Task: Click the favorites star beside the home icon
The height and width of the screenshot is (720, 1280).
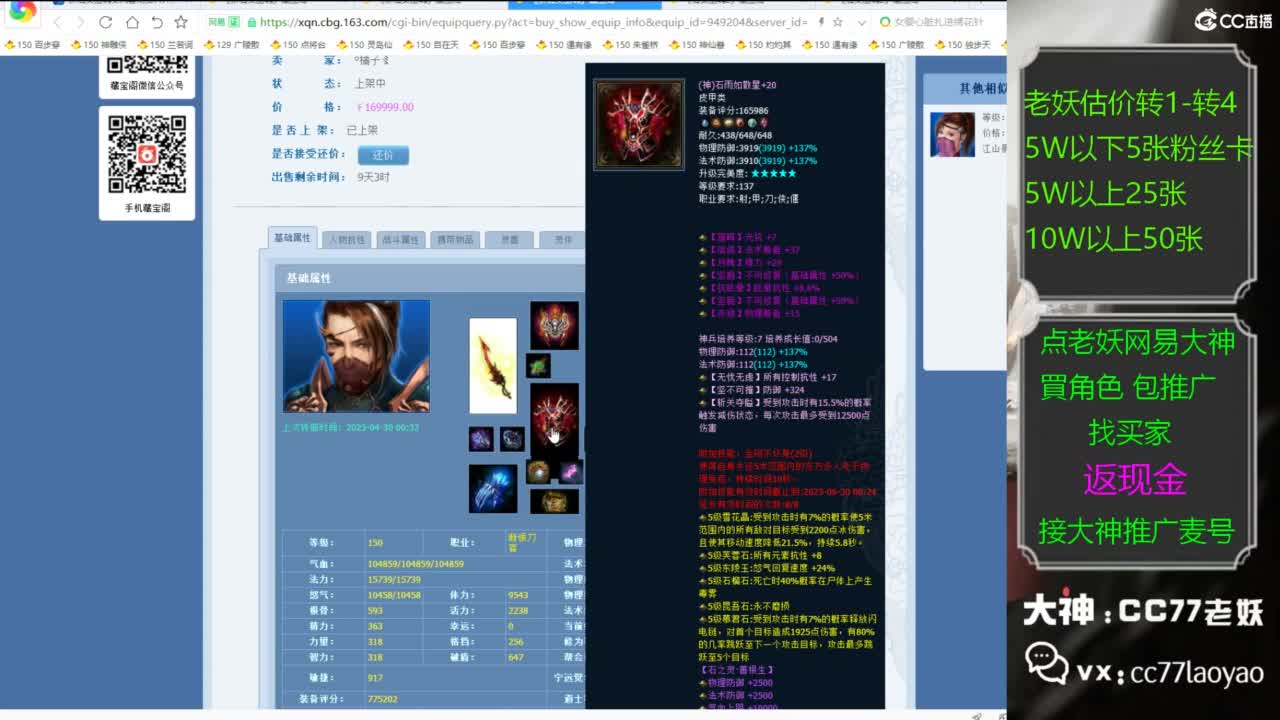Action: pyautogui.click(x=181, y=22)
